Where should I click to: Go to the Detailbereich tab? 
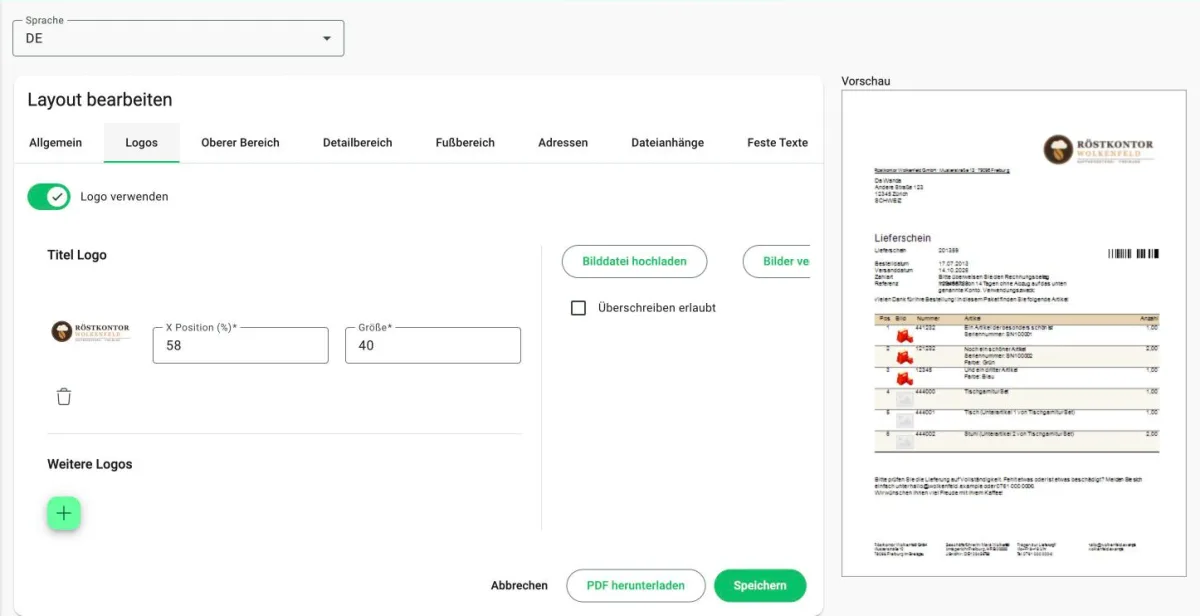point(358,143)
